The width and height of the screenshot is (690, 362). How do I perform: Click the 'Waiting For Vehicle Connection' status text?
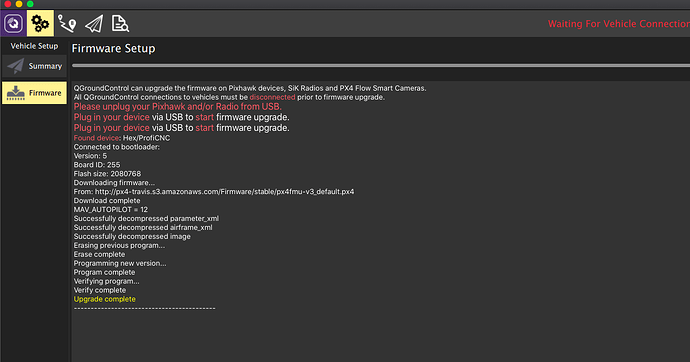point(619,24)
